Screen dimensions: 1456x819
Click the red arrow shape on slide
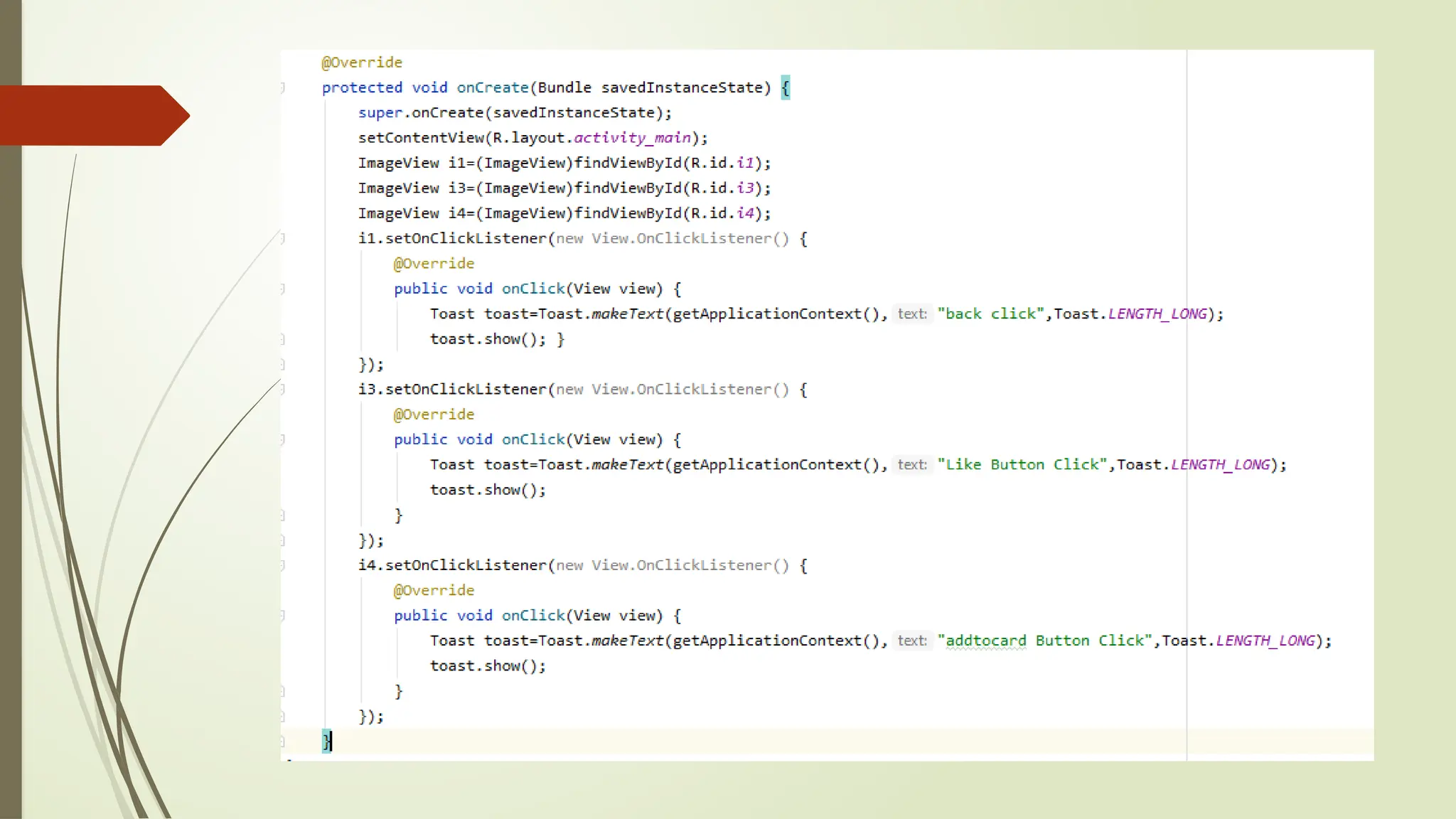point(92,115)
